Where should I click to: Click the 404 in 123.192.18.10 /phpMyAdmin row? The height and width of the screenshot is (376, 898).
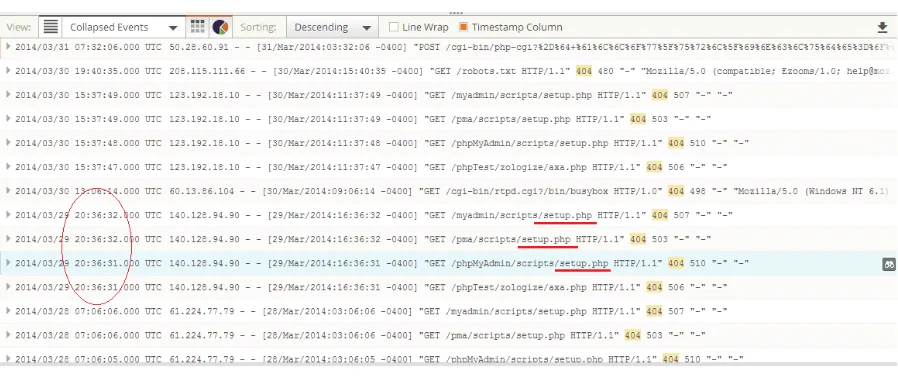676,143
